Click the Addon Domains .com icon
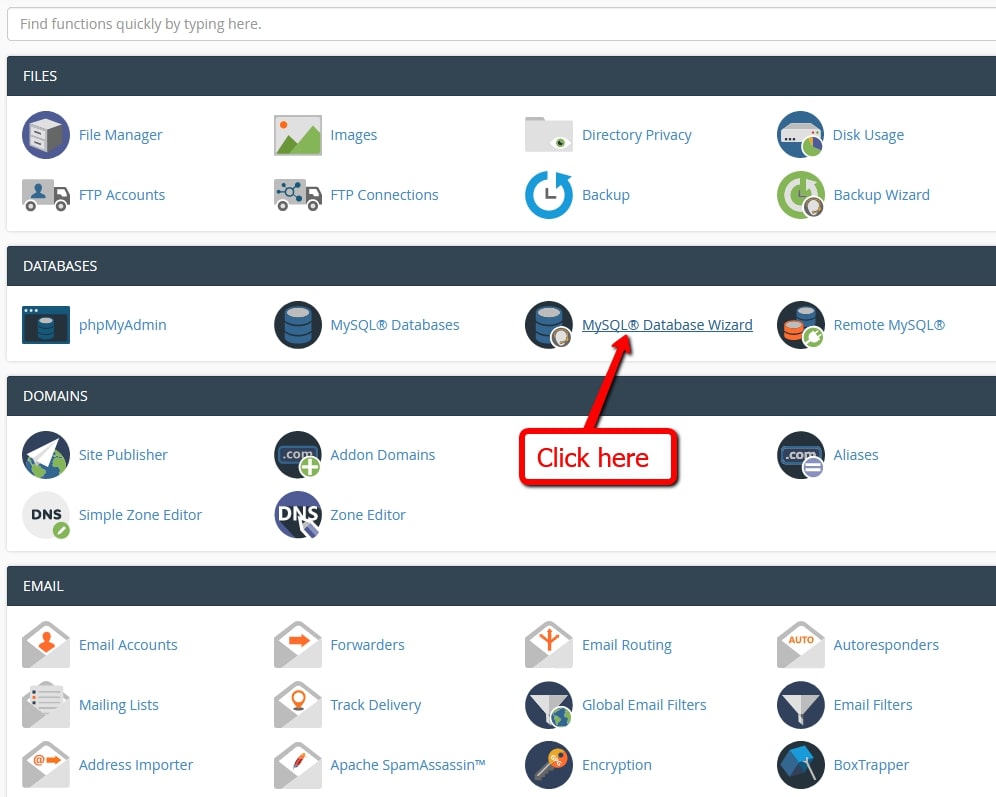The height and width of the screenshot is (797, 996). [297, 454]
